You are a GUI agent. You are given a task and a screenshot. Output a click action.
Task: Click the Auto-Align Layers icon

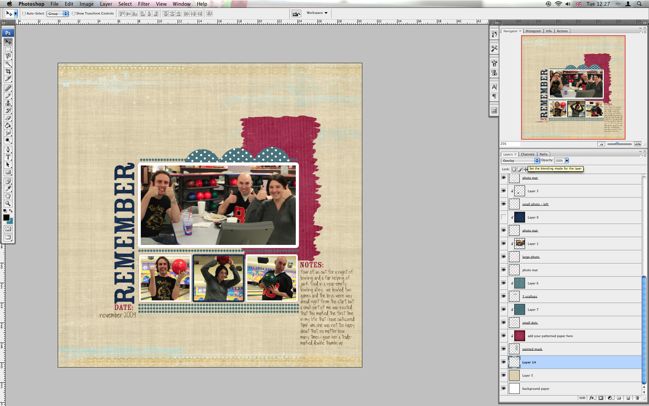(x=209, y=14)
